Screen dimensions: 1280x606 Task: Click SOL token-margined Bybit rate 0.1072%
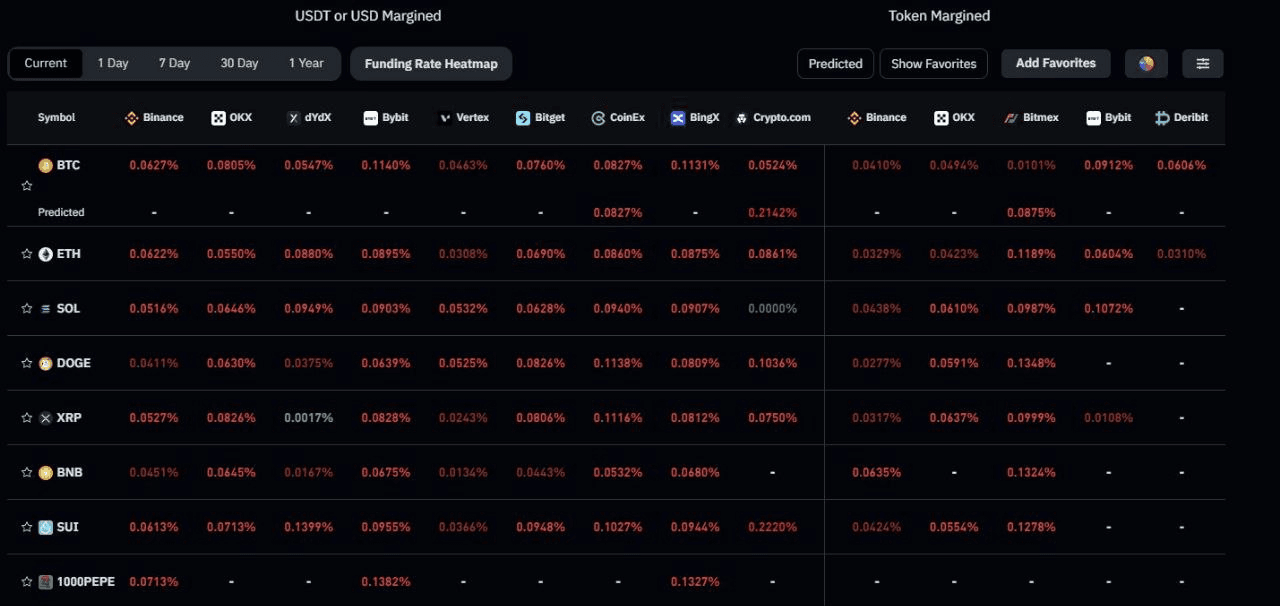(x=1109, y=309)
